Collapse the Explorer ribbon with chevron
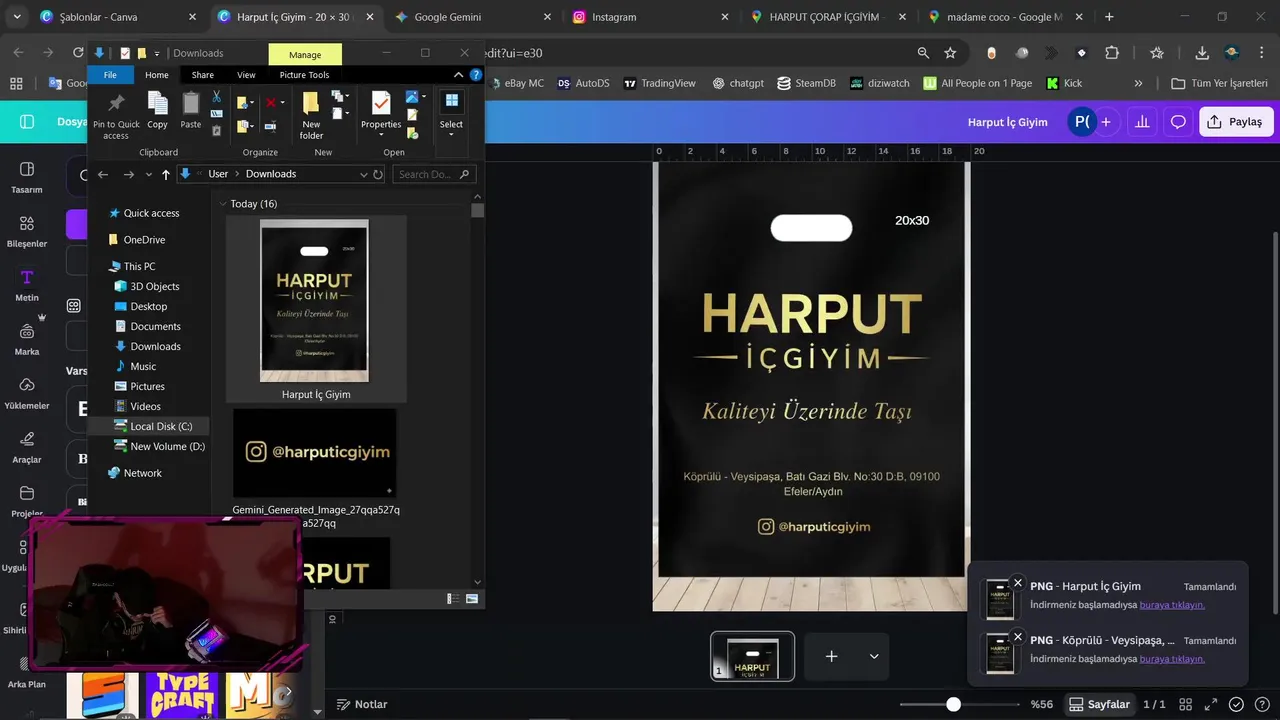1280x720 pixels. [459, 75]
